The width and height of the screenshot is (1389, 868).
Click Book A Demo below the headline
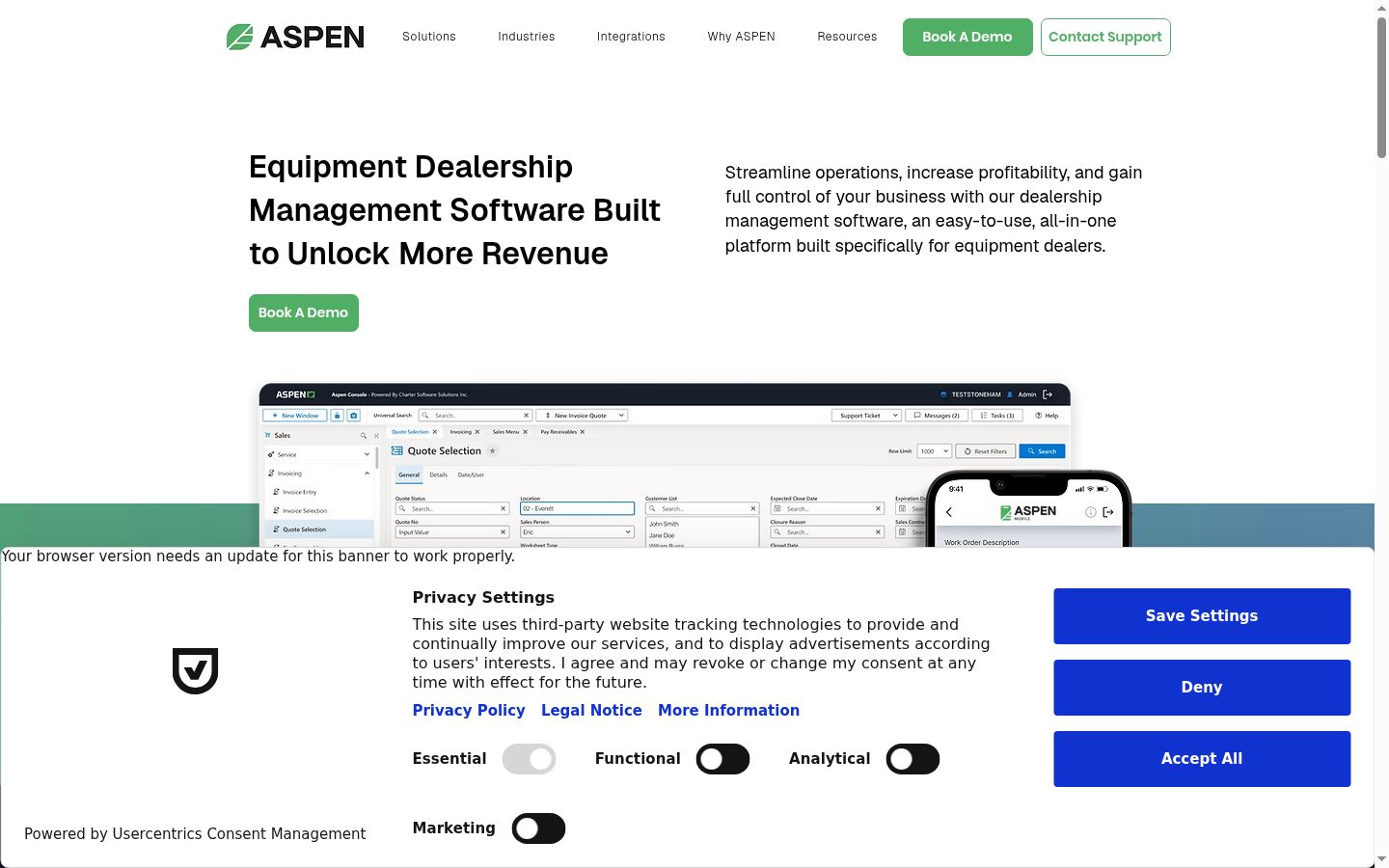[304, 312]
